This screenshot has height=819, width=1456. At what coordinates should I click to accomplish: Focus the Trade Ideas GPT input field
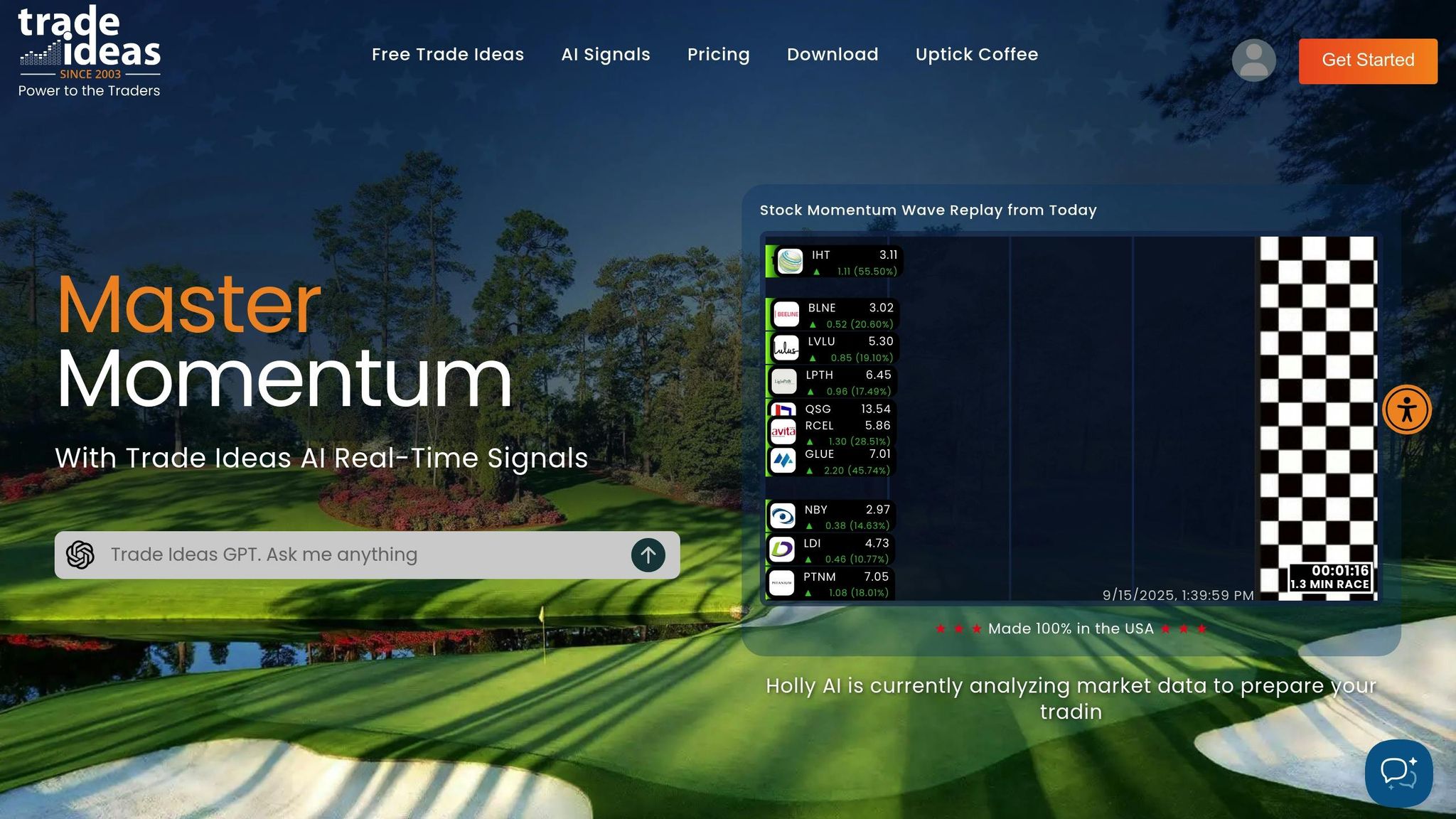[367, 555]
